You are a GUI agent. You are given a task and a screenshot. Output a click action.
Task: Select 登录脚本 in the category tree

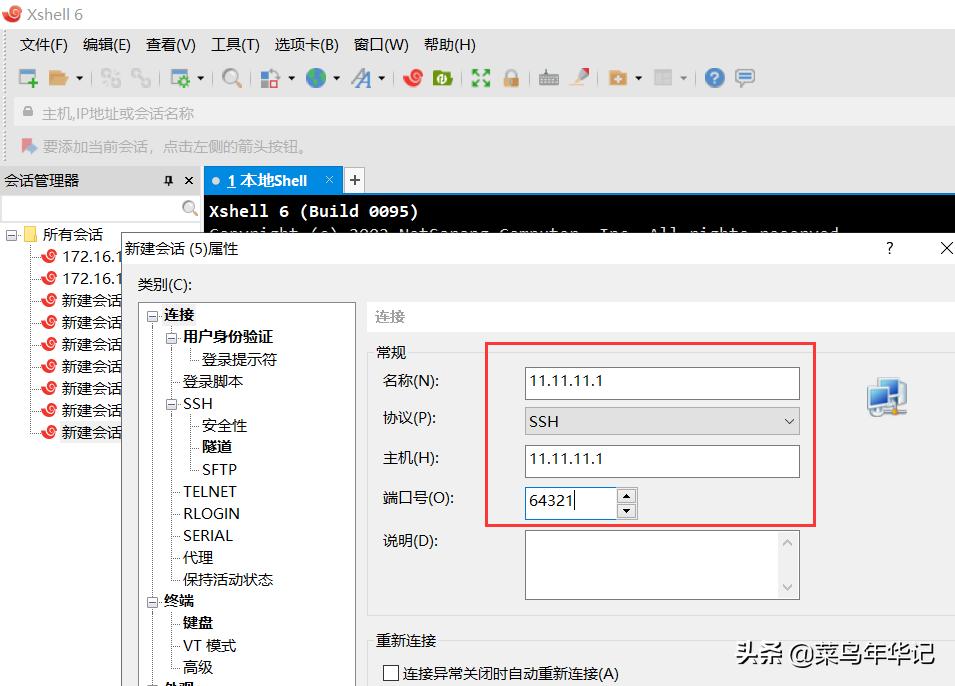(x=213, y=381)
